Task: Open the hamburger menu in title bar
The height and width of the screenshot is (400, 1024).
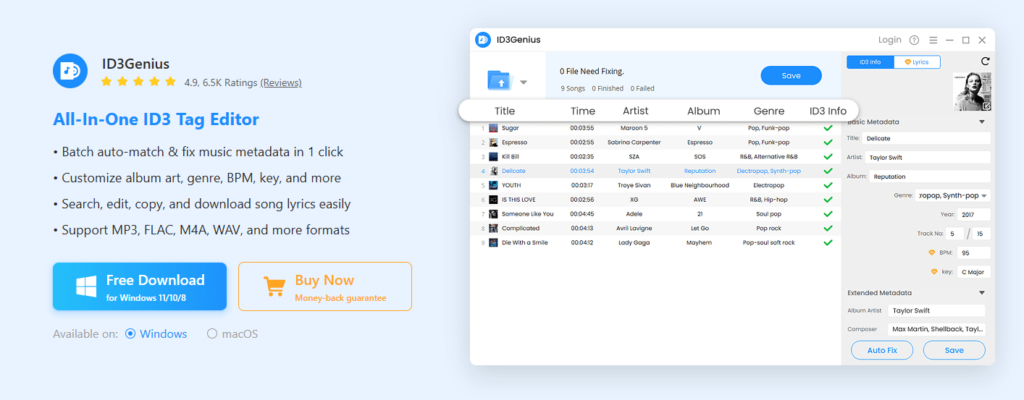Action: [x=933, y=40]
